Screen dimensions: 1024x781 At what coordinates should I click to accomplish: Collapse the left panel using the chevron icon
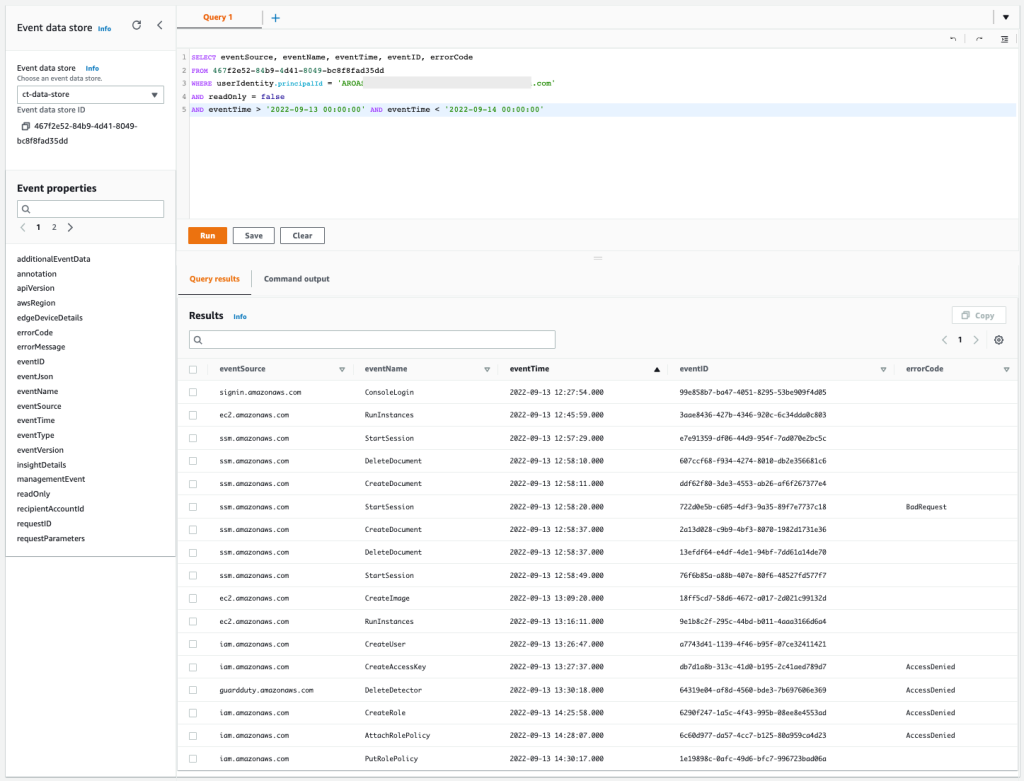[160, 25]
